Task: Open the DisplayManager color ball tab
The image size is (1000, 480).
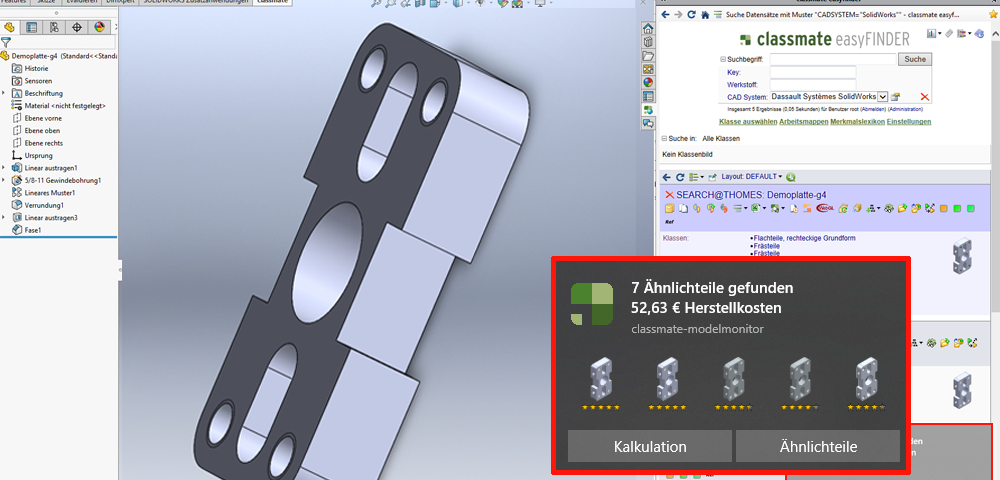Action: tap(99, 27)
